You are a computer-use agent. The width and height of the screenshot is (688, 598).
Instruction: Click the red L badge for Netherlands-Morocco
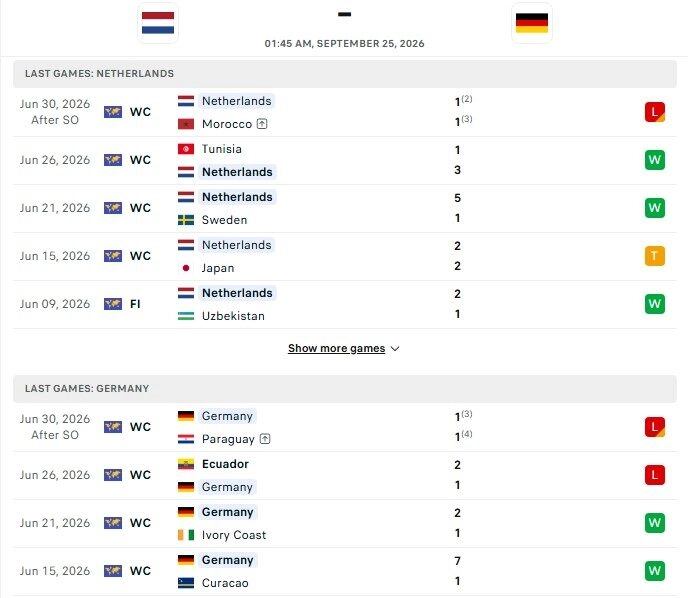click(655, 112)
